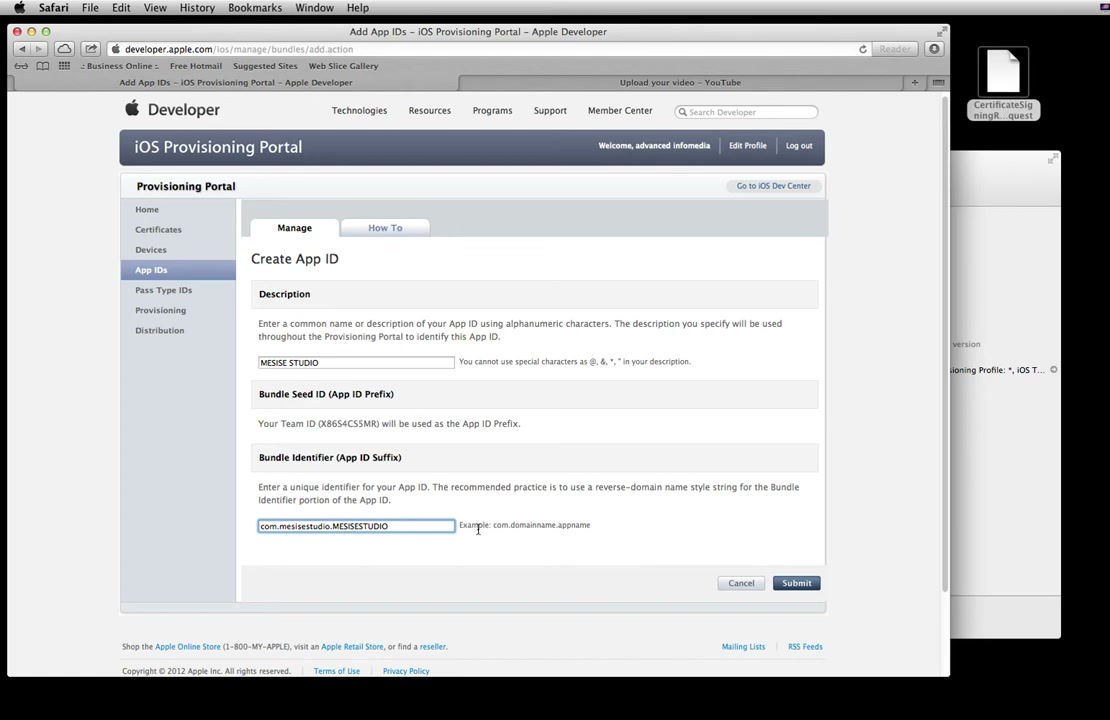
Task: Click Mailing Lists footer link
Action: [743, 647]
